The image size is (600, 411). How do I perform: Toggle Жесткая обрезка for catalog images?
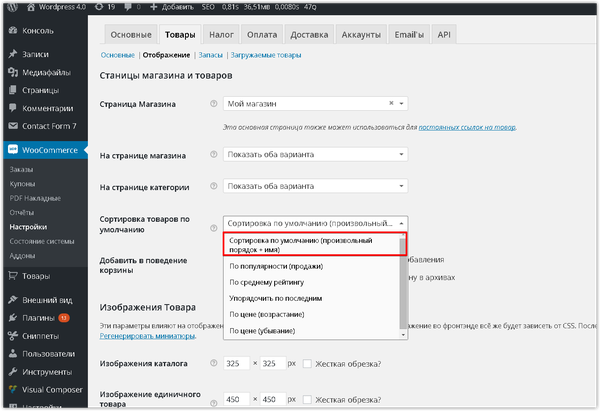pyautogui.click(x=307, y=364)
